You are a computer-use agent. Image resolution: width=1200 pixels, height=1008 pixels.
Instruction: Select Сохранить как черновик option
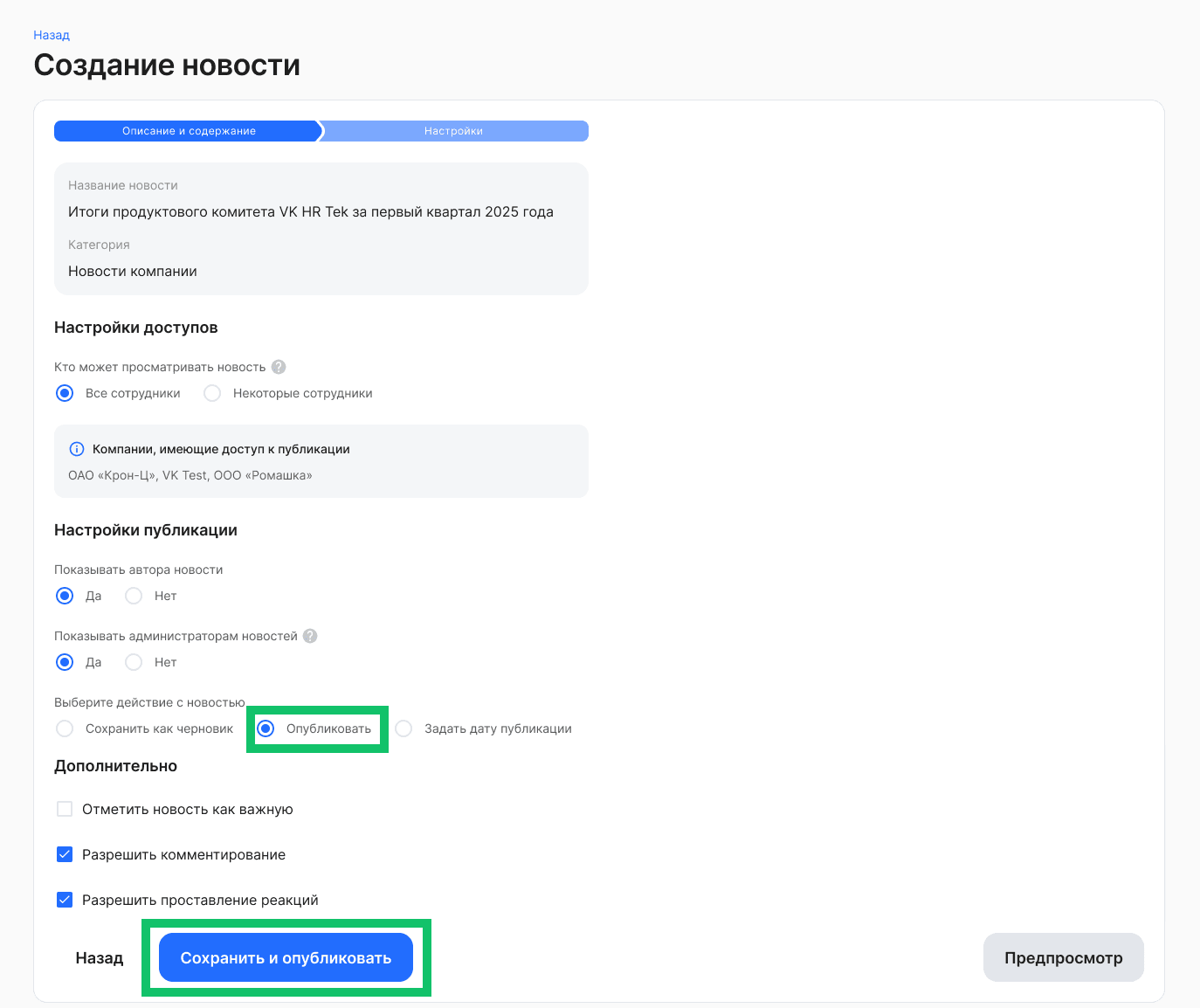point(64,728)
